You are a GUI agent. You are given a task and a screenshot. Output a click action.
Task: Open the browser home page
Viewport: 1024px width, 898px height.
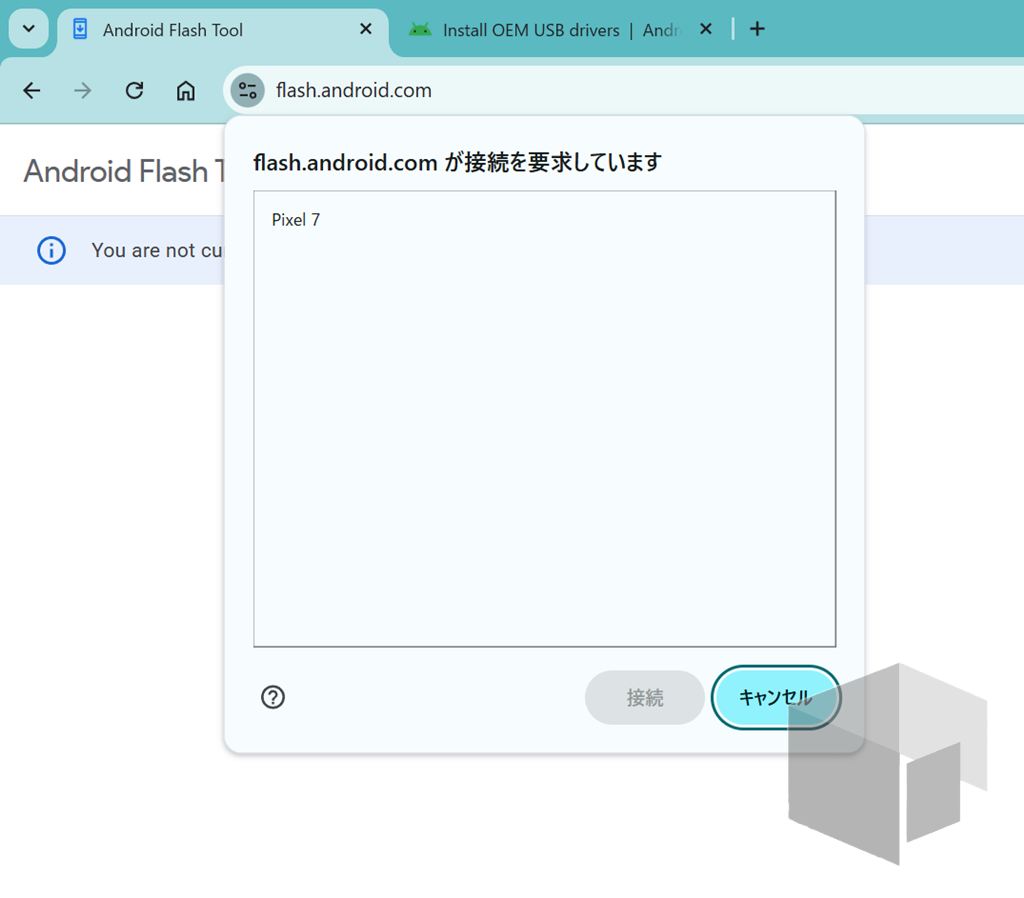185,90
